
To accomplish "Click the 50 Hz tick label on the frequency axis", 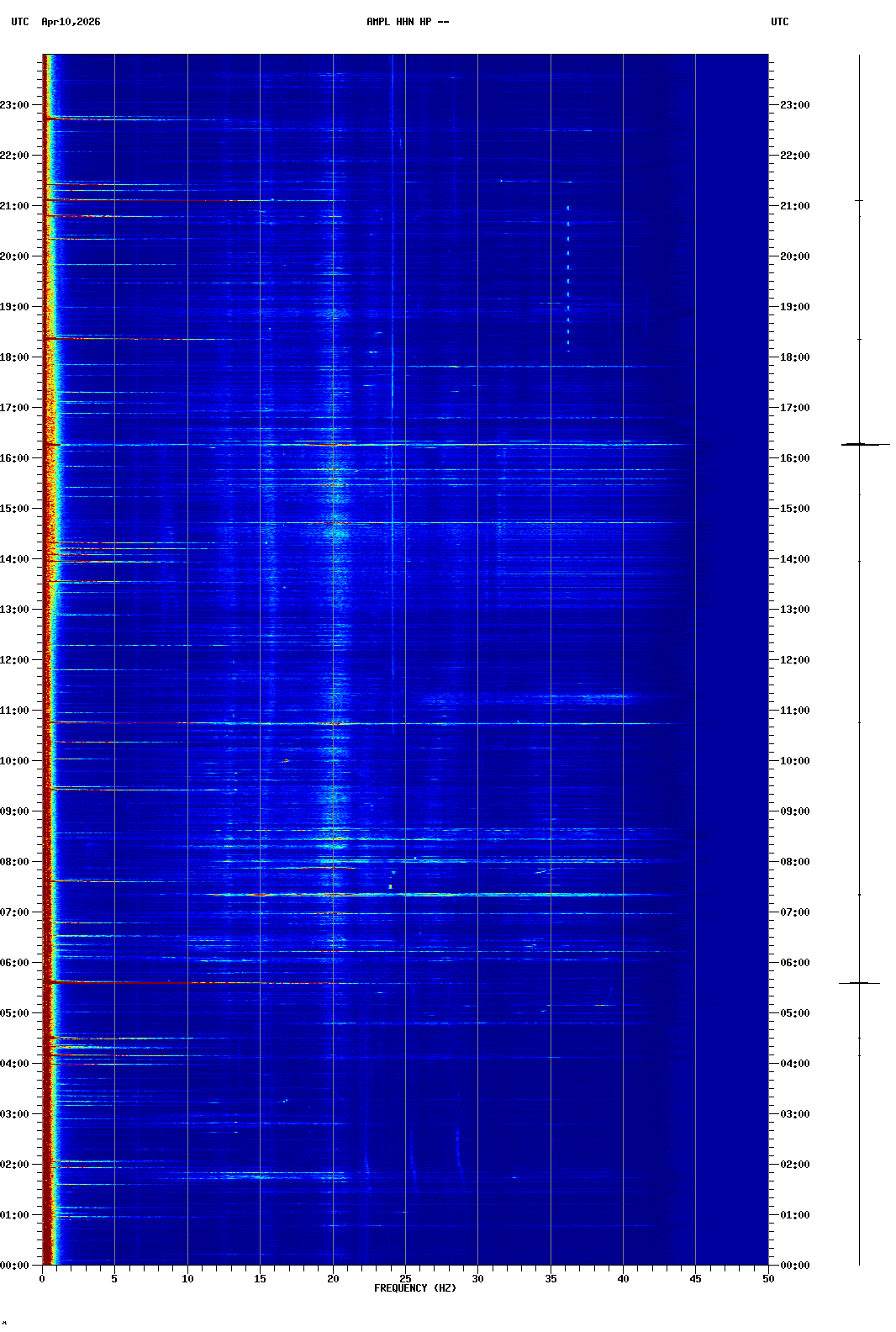I will [768, 1279].
